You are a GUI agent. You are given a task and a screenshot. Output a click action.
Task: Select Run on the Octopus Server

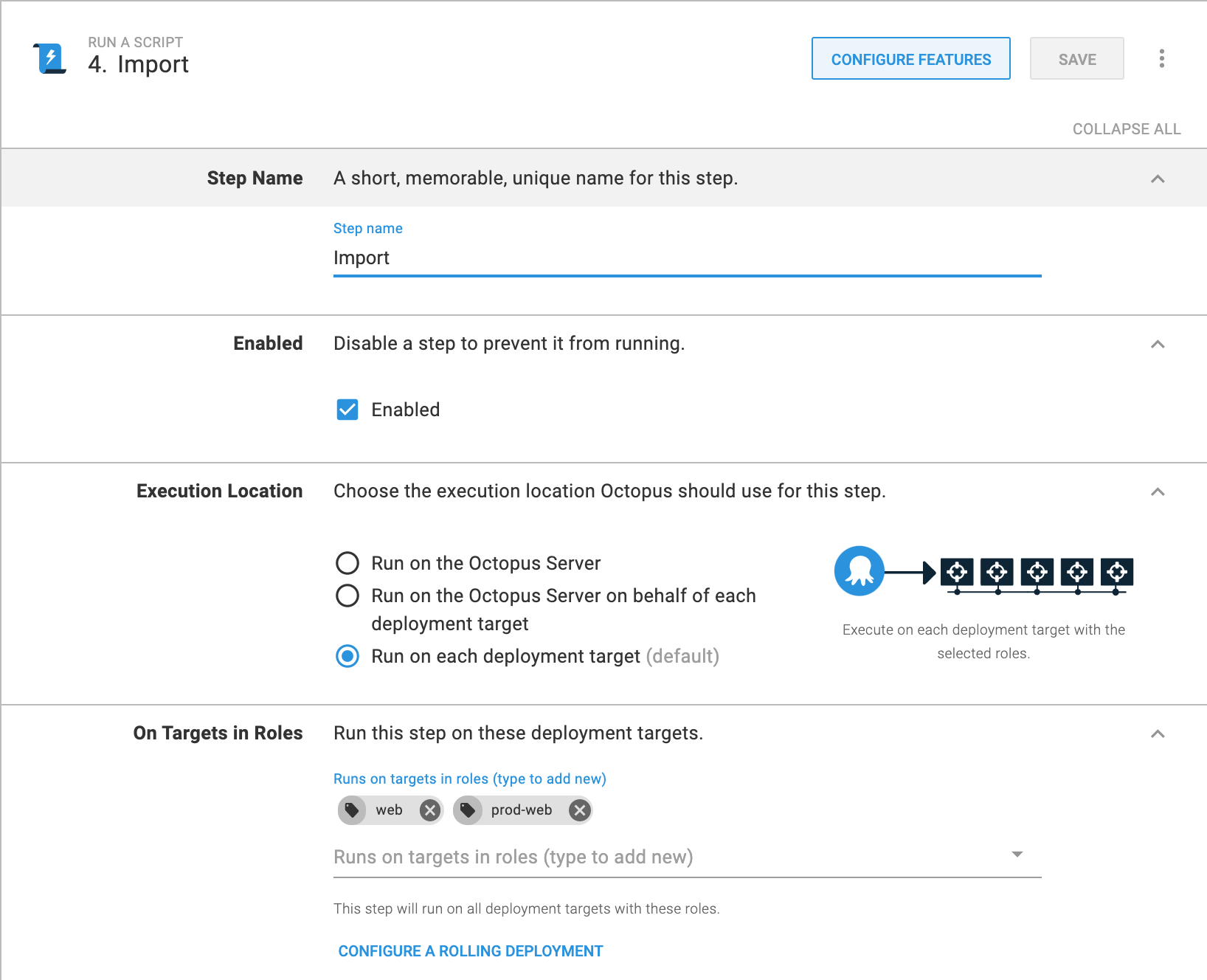(x=347, y=563)
